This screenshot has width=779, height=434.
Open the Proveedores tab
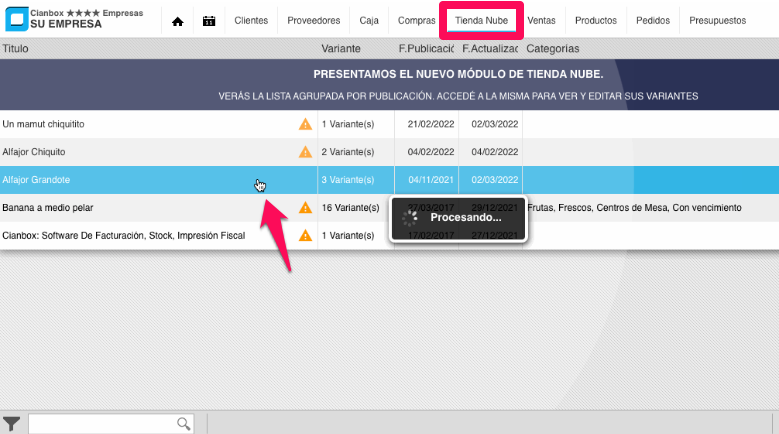[313, 20]
